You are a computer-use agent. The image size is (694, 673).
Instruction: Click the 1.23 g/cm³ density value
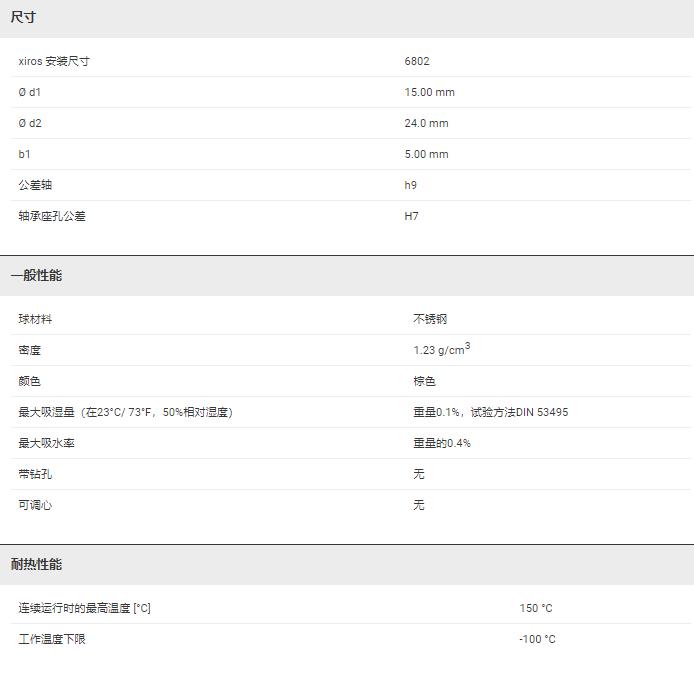[x=441, y=350]
